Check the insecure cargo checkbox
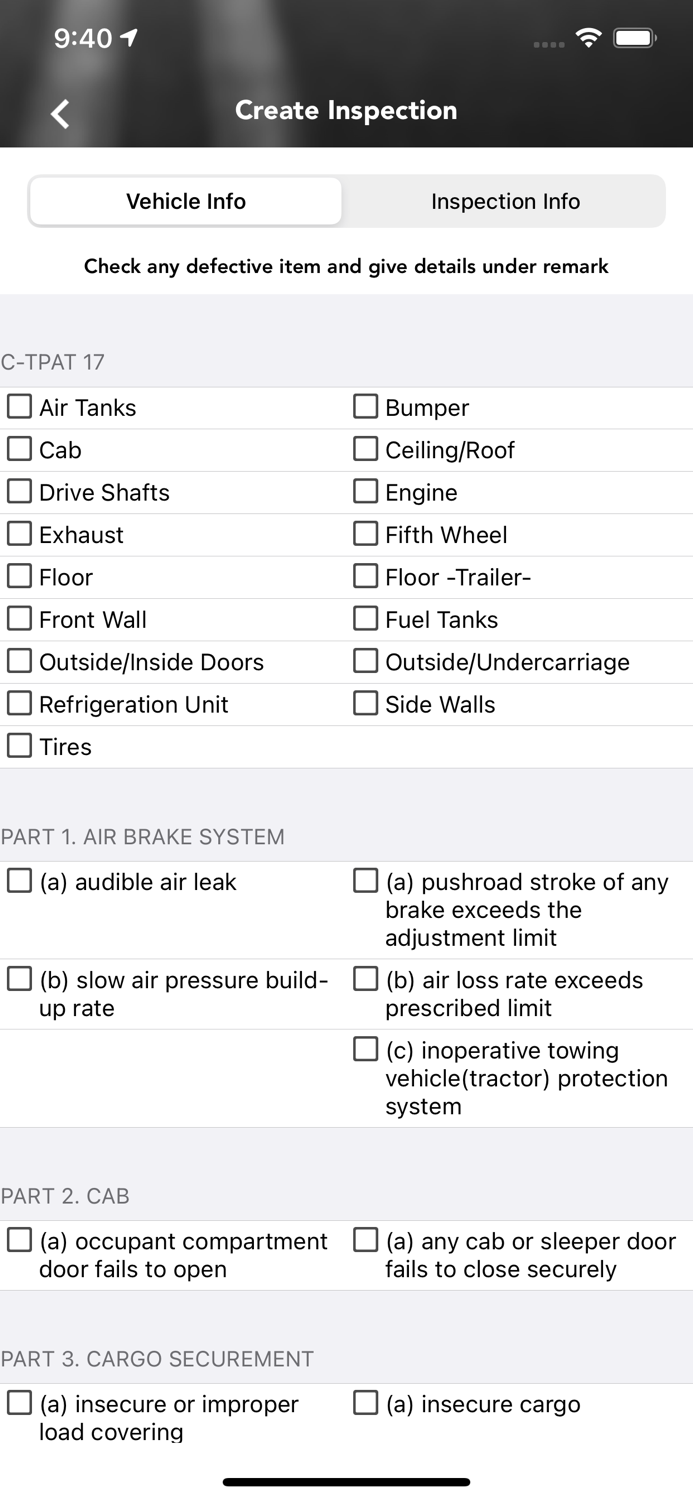Screen dimensions: 693x1500 366,1403
